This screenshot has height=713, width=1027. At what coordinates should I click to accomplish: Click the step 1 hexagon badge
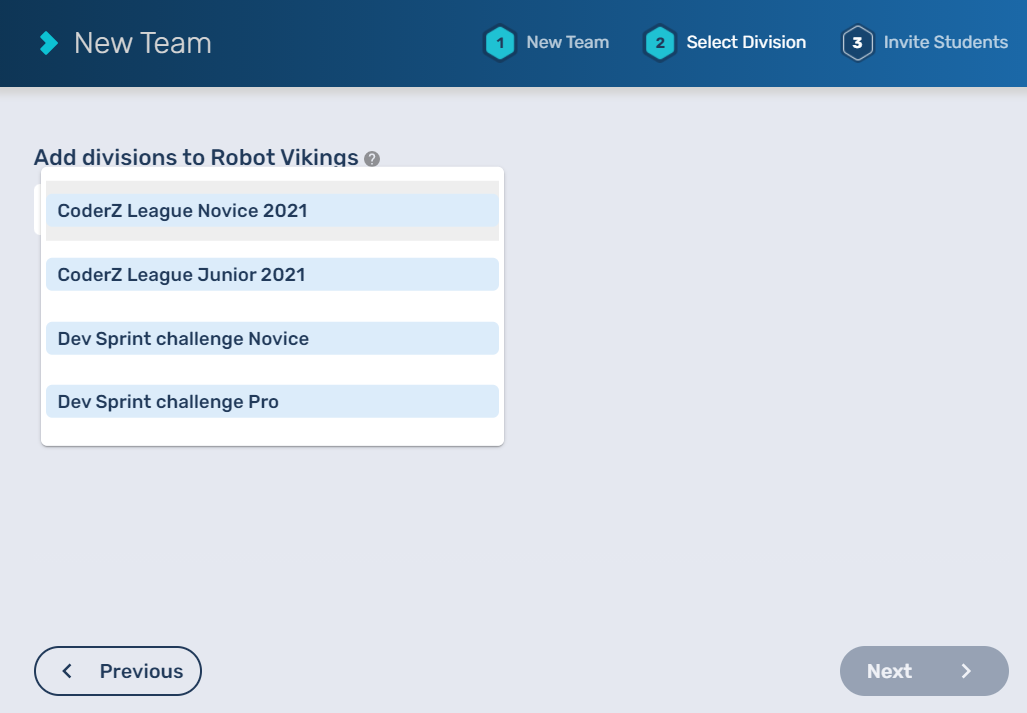point(500,43)
